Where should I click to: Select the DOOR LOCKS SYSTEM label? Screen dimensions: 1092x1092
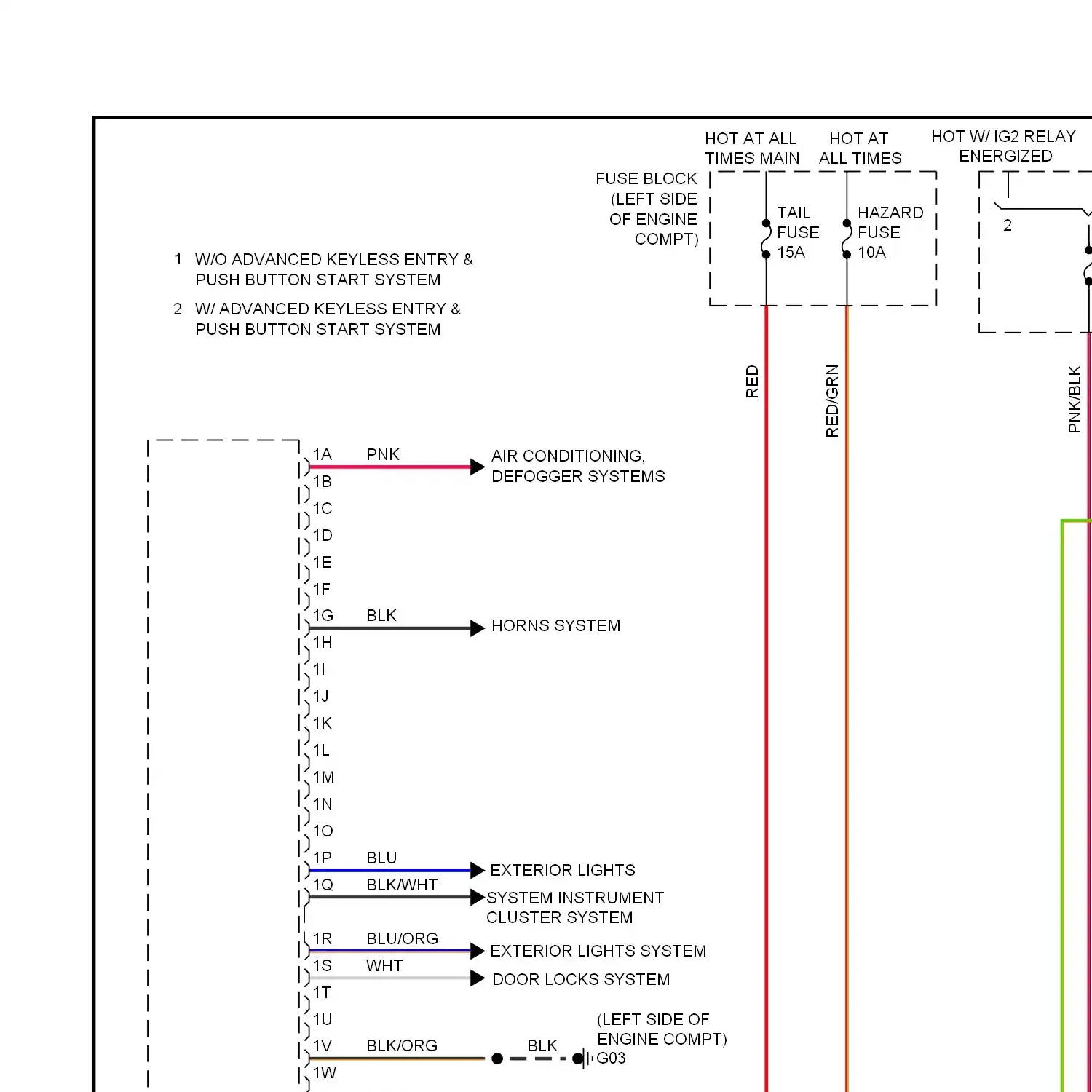[x=581, y=980]
